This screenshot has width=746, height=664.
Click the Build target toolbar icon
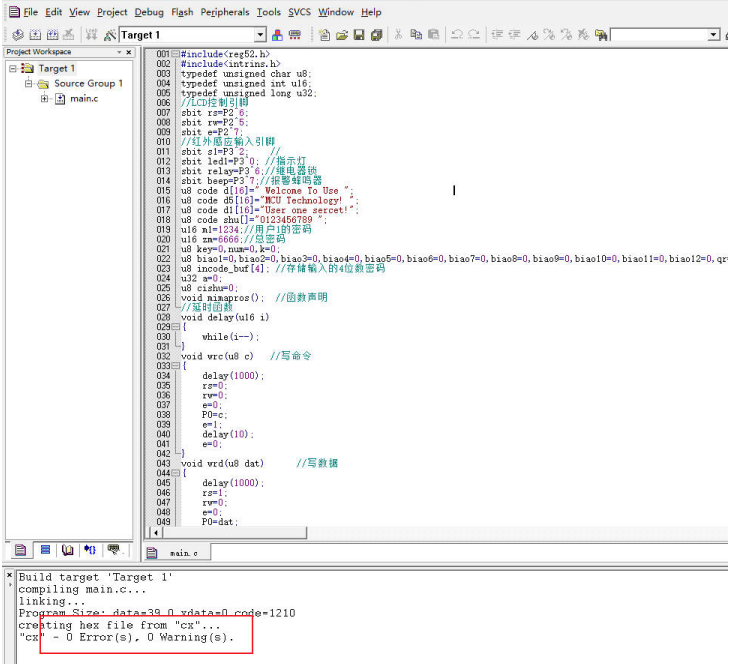click(x=35, y=35)
